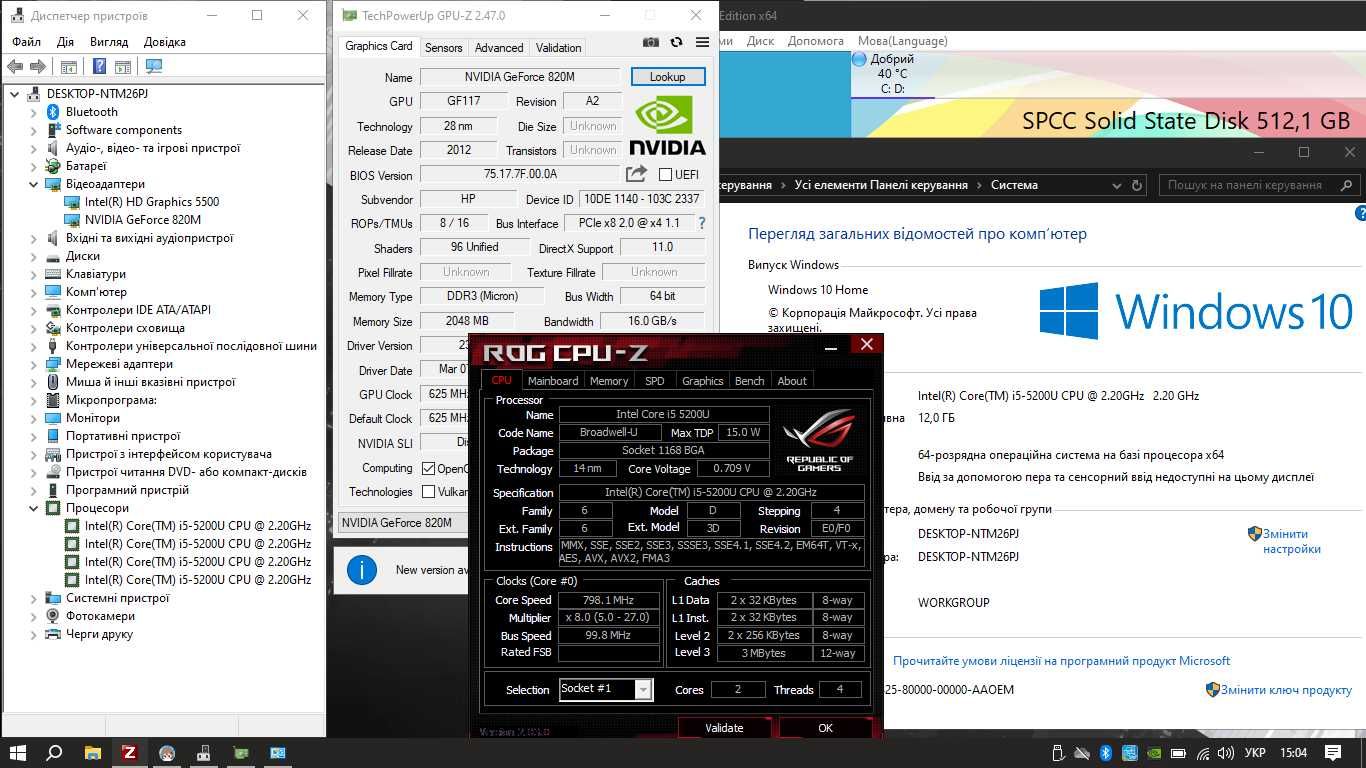Select Intel(R) HD Graphics 5500 device

click(152, 202)
